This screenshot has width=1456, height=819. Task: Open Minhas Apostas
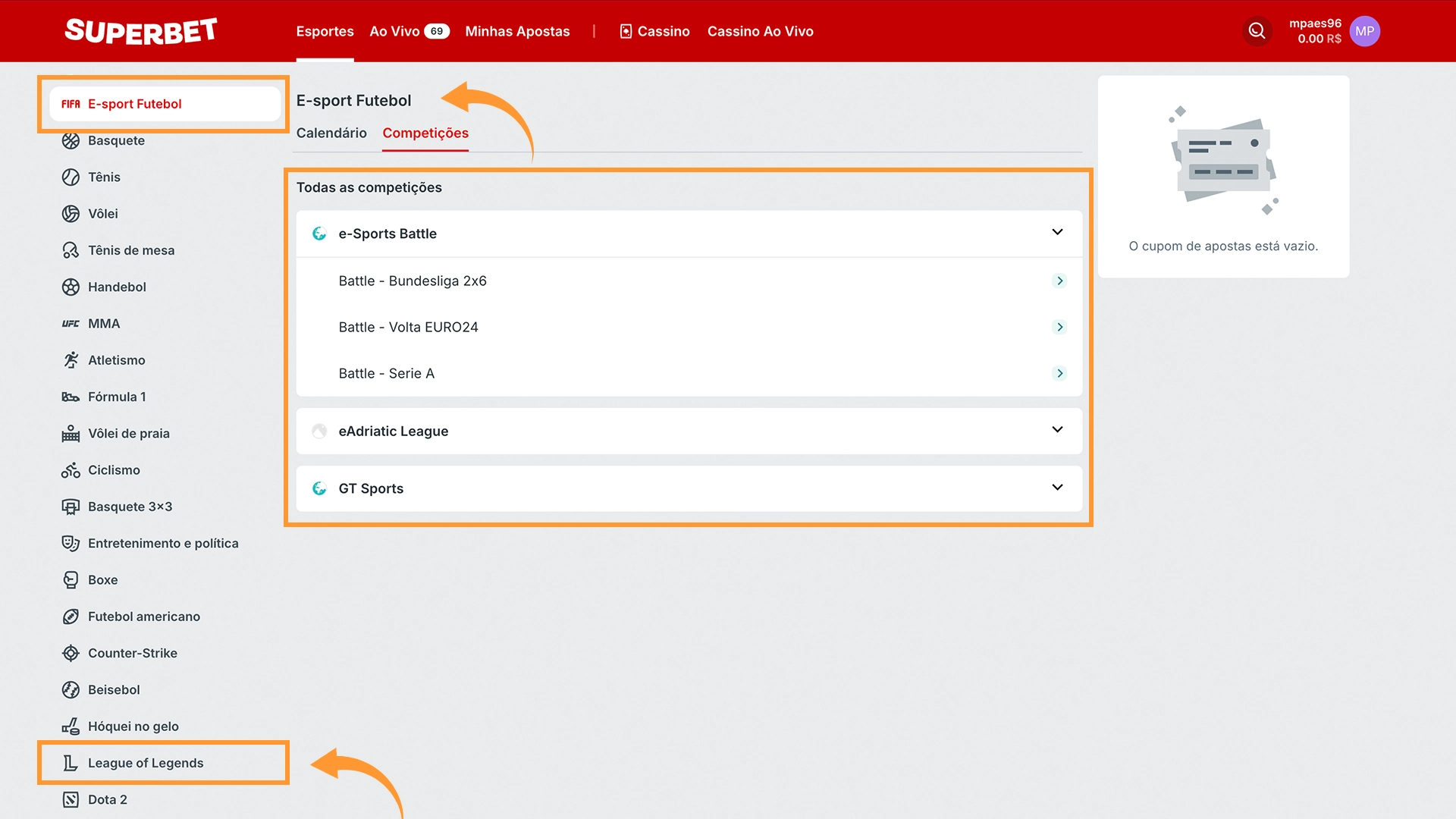(517, 31)
